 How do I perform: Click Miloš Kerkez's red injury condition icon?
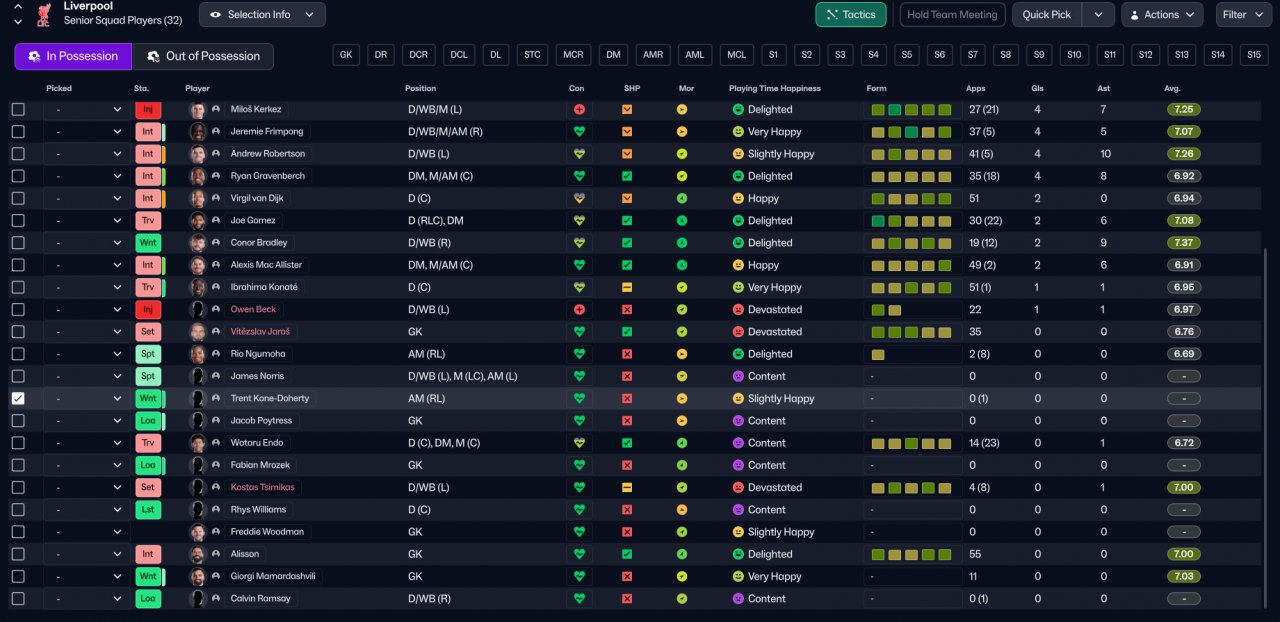click(579, 109)
